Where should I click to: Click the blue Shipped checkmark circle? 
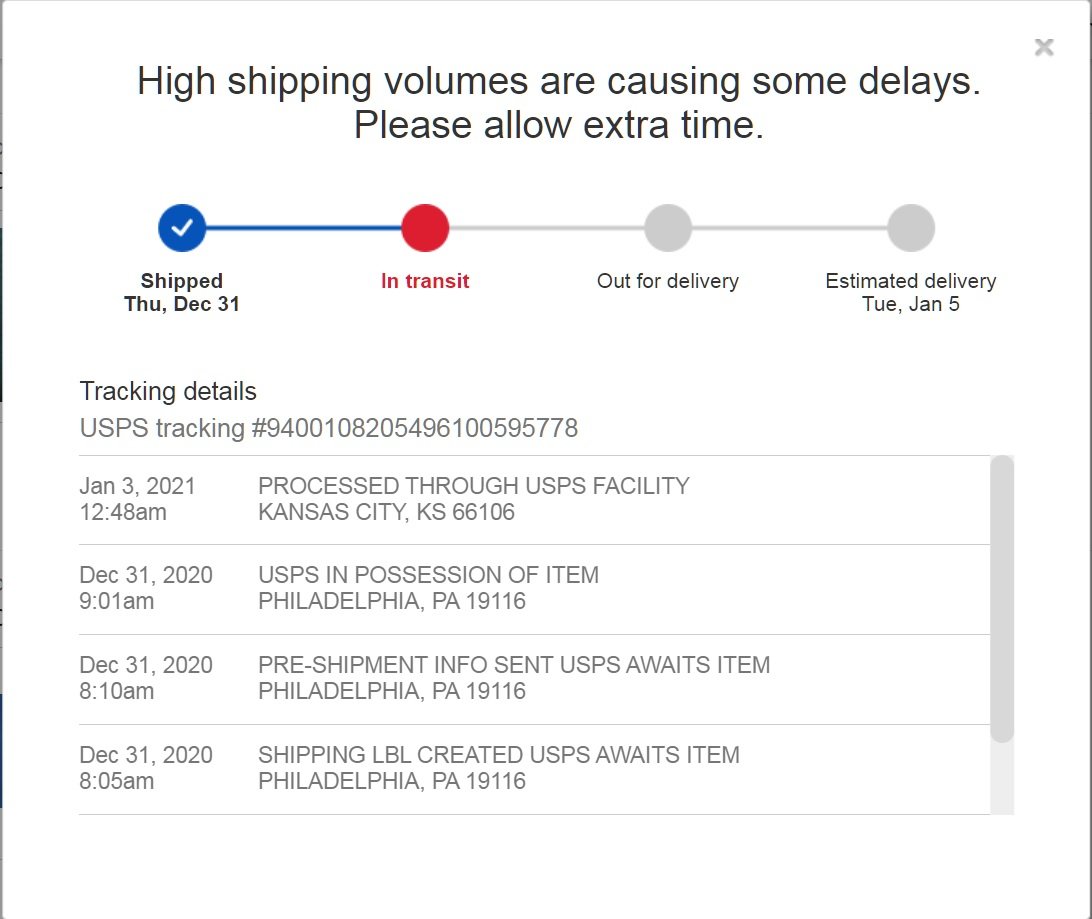pyautogui.click(x=182, y=228)
